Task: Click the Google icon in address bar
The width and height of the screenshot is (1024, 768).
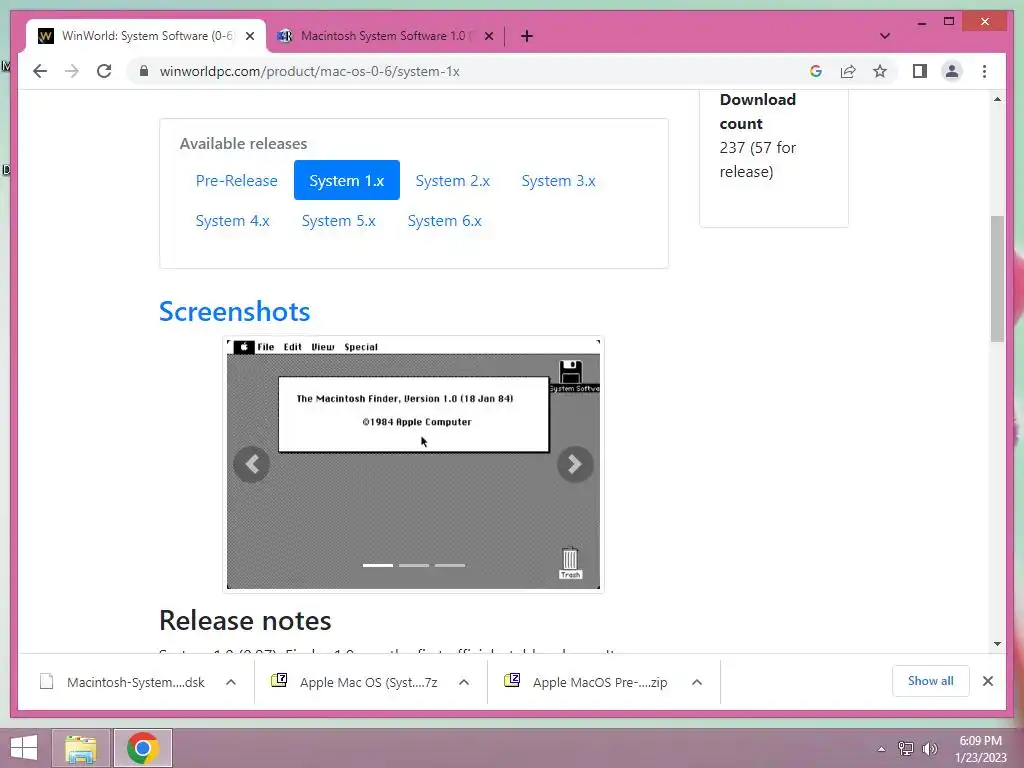Action: 816,71
